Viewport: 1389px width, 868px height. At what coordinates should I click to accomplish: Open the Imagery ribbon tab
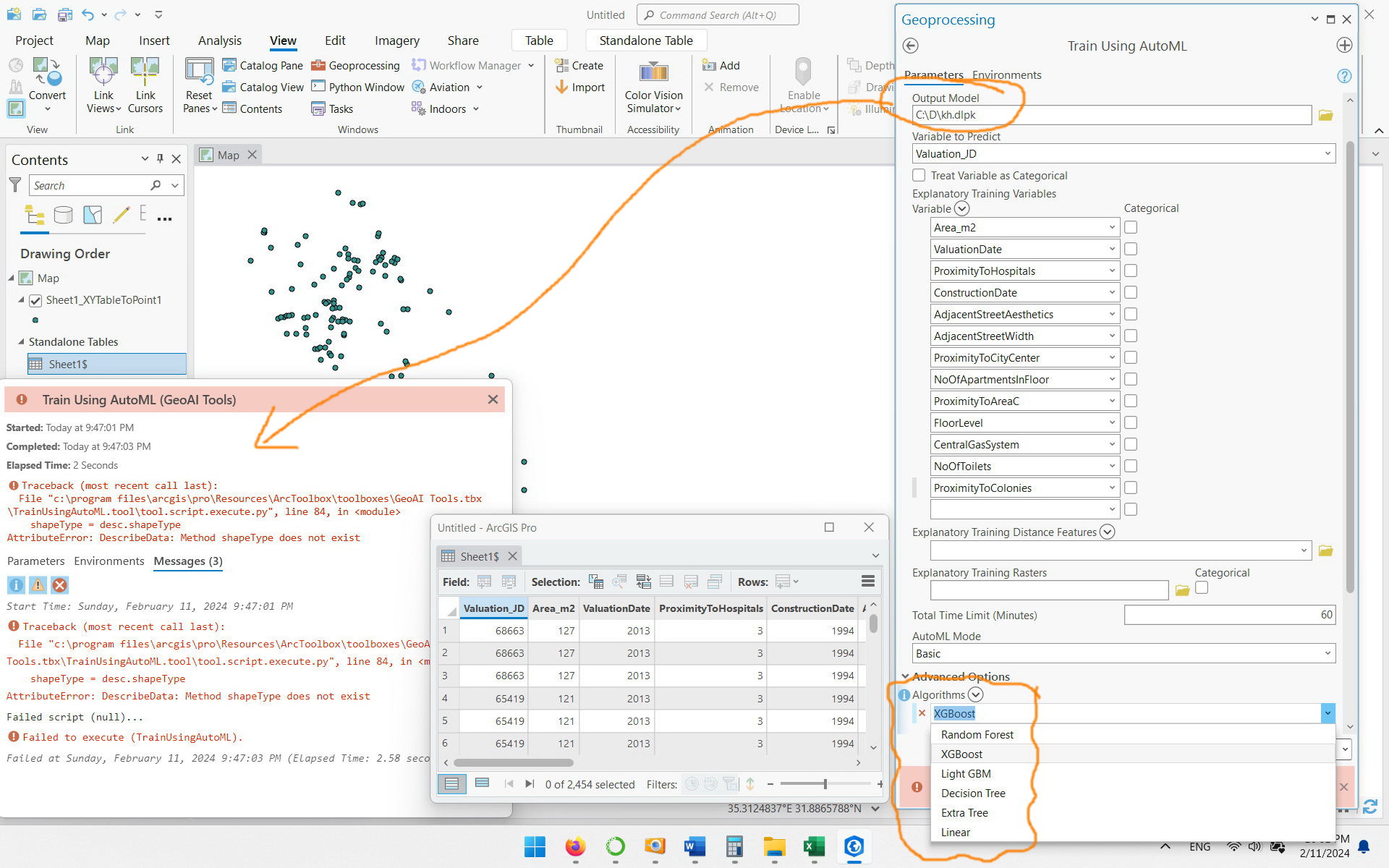(397, 41)
